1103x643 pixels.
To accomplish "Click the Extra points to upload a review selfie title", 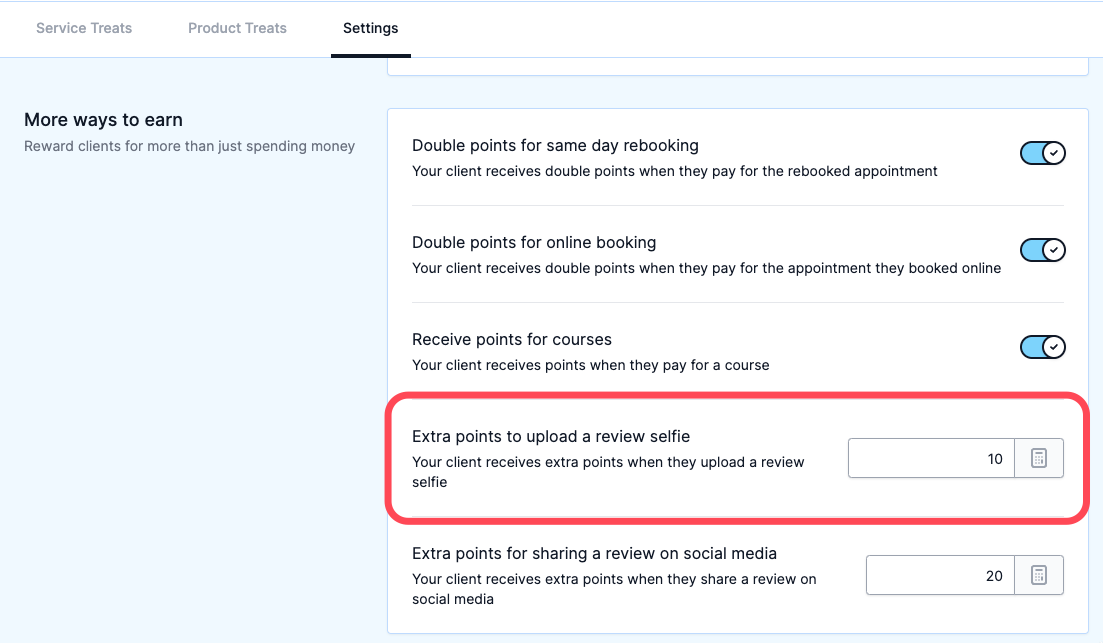I will point(551,436).
